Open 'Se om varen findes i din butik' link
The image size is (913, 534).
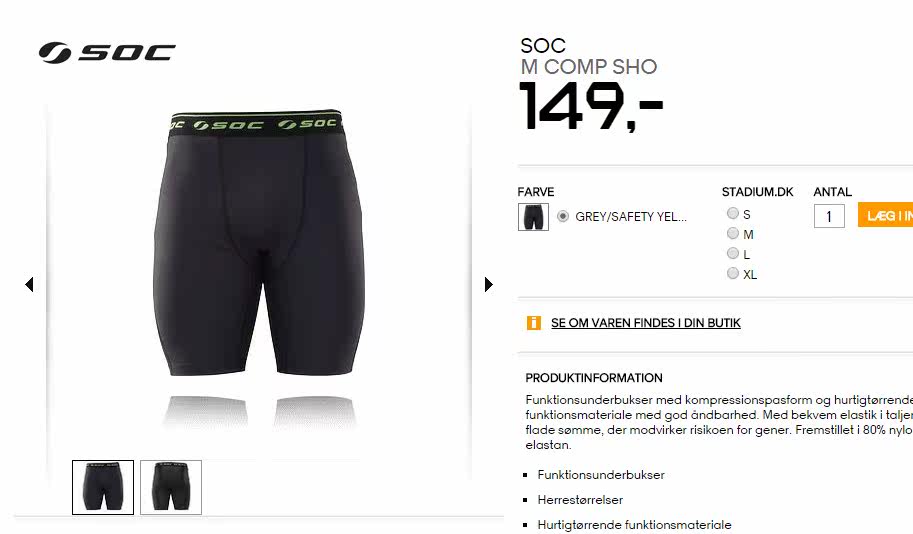pos(646,323)
